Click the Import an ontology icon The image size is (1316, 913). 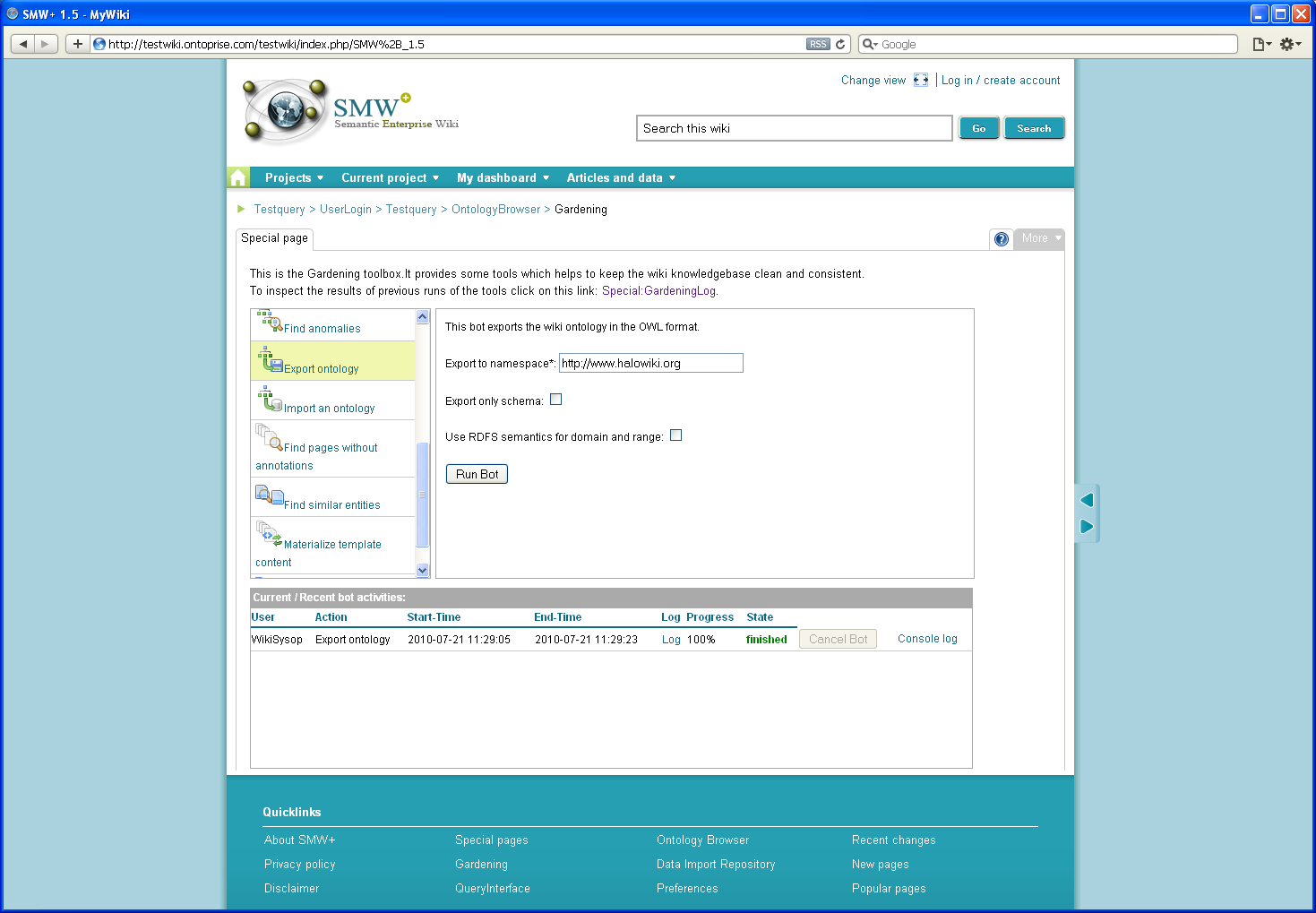click(270, 400)
